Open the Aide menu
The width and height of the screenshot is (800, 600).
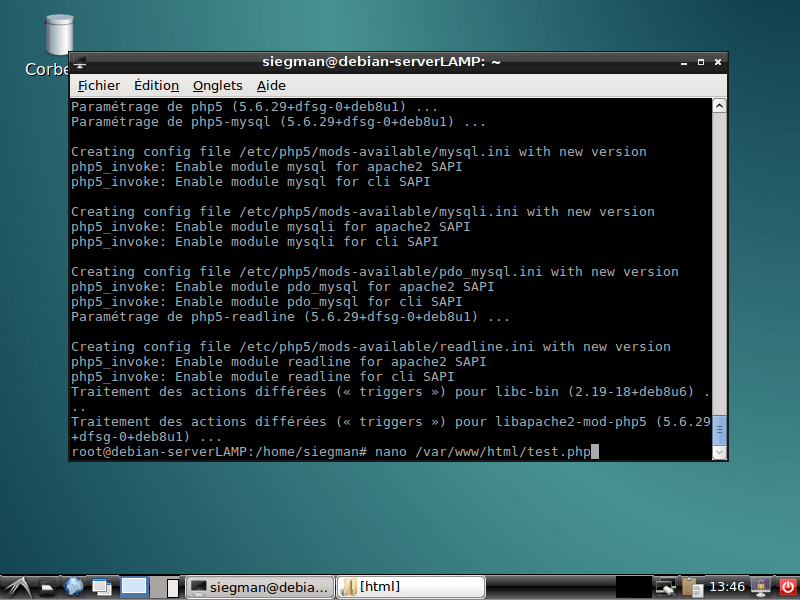click(x=271, y=85)
